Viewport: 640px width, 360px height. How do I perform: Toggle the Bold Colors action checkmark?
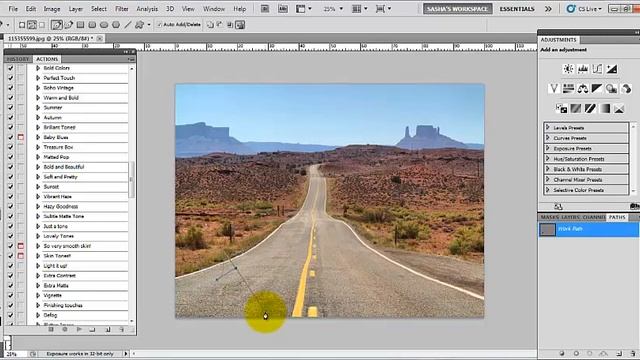11,68
